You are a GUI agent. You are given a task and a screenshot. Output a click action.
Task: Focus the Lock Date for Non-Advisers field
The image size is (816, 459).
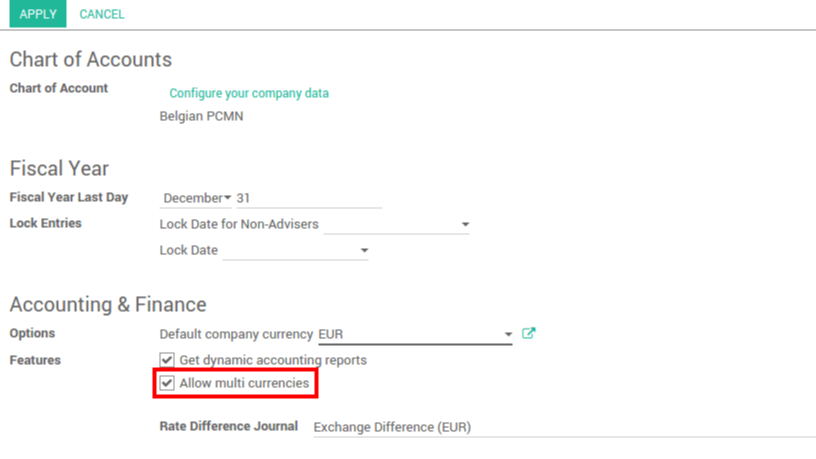(390, 225)
